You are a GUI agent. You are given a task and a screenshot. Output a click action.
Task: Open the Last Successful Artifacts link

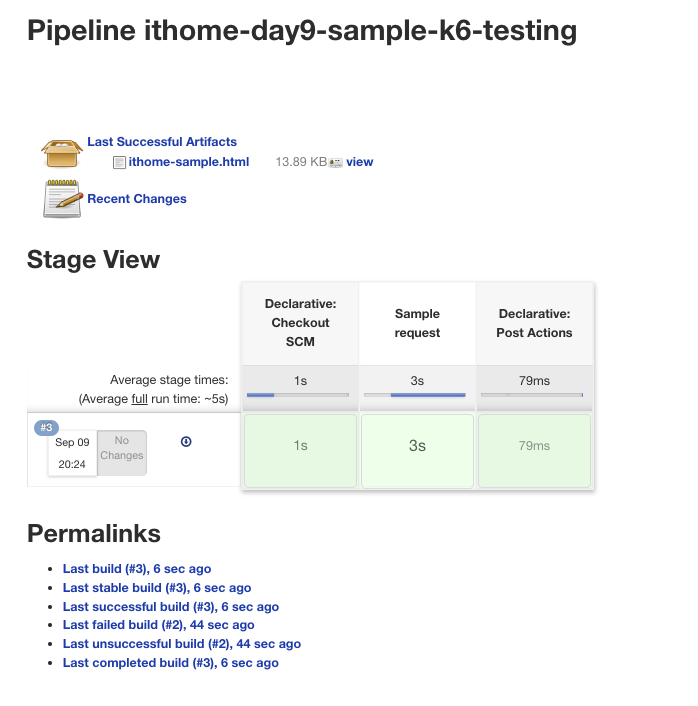pos(162,142)
